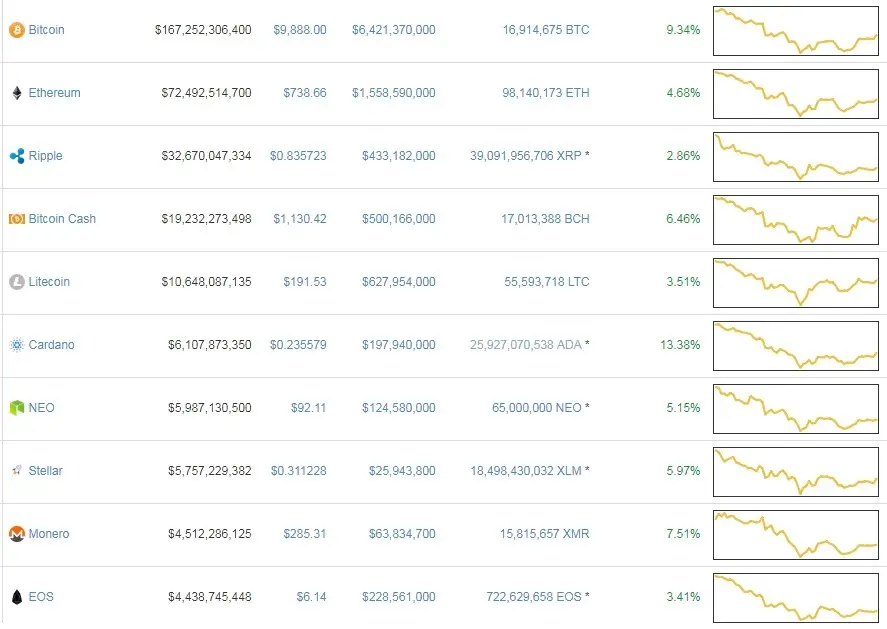Open the EOS price chart

[796, 598]
